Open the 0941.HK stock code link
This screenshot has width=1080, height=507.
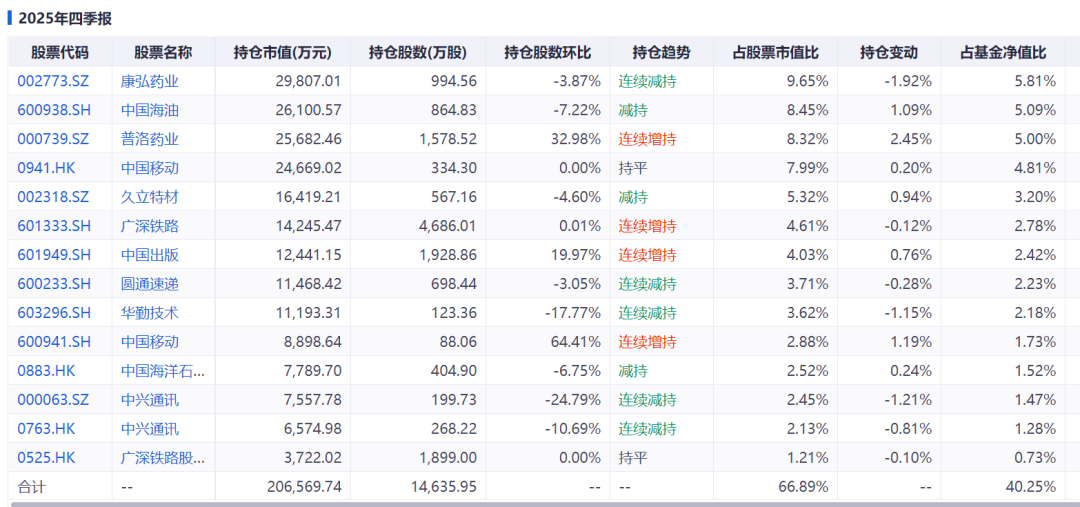click(x=46, y=168)
